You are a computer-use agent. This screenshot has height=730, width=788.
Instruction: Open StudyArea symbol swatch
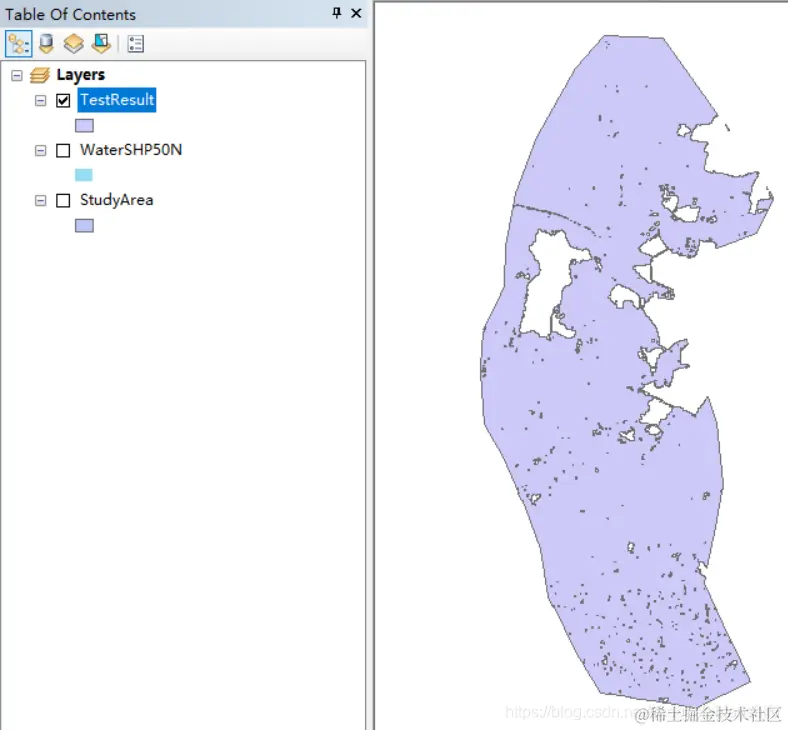click(x=84, y=226)
